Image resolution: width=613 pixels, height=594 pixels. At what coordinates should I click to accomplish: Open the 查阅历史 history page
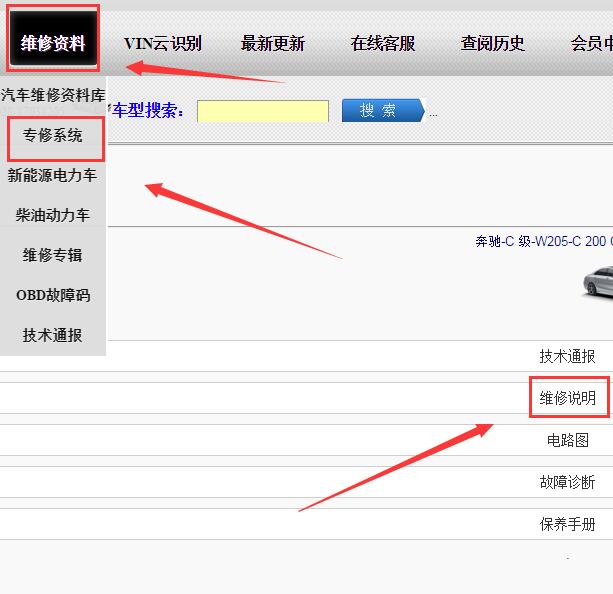(x=492, y=43)
